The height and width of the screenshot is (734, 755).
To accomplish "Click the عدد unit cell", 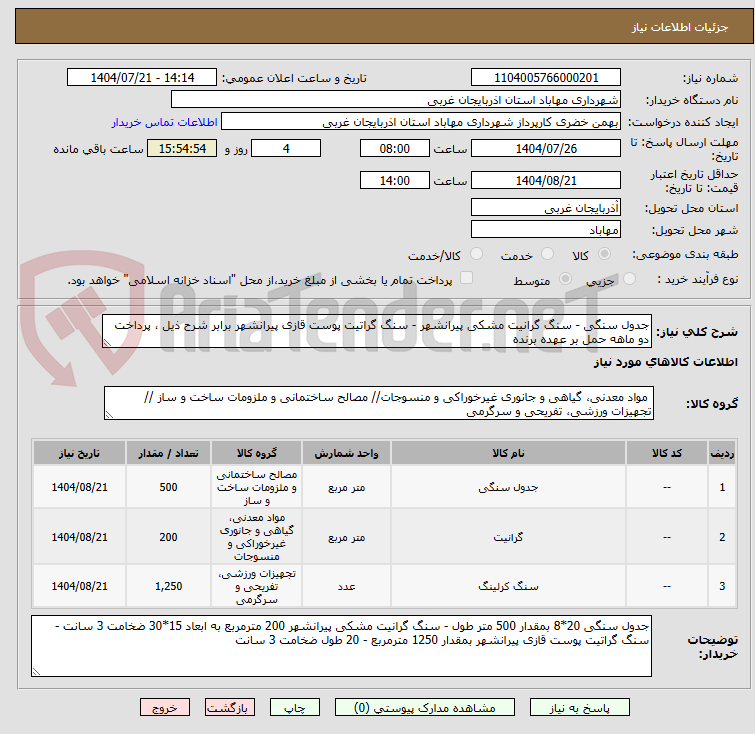I will point(347,586).
